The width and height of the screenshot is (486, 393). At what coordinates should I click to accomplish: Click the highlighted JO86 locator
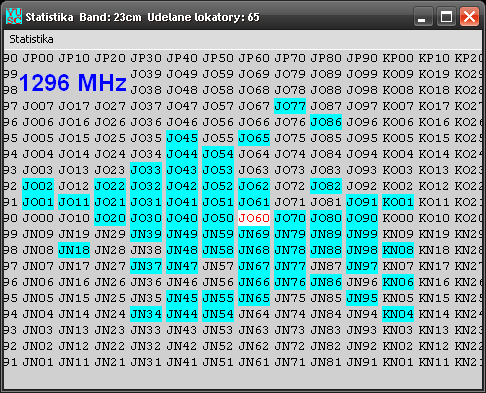[x=326, y=122]
